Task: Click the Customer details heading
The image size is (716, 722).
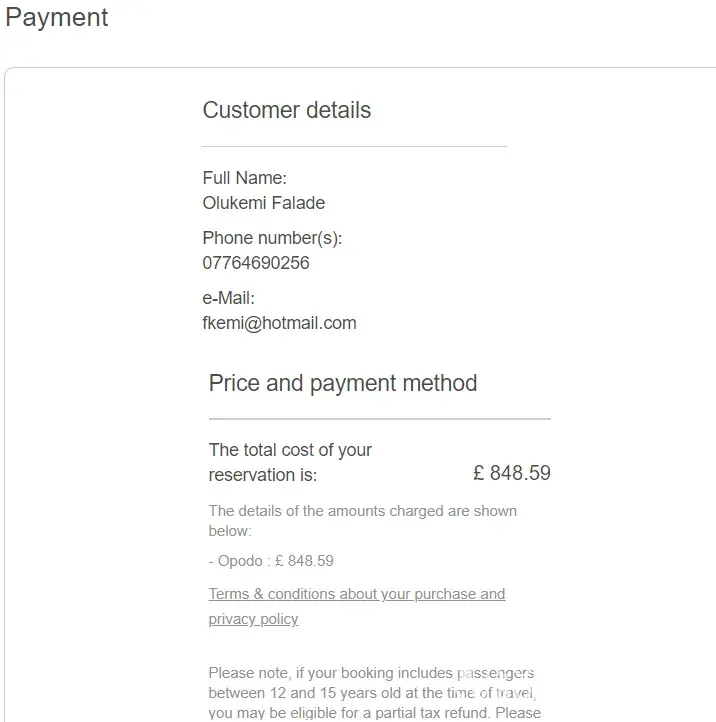Action: [286, 110]
